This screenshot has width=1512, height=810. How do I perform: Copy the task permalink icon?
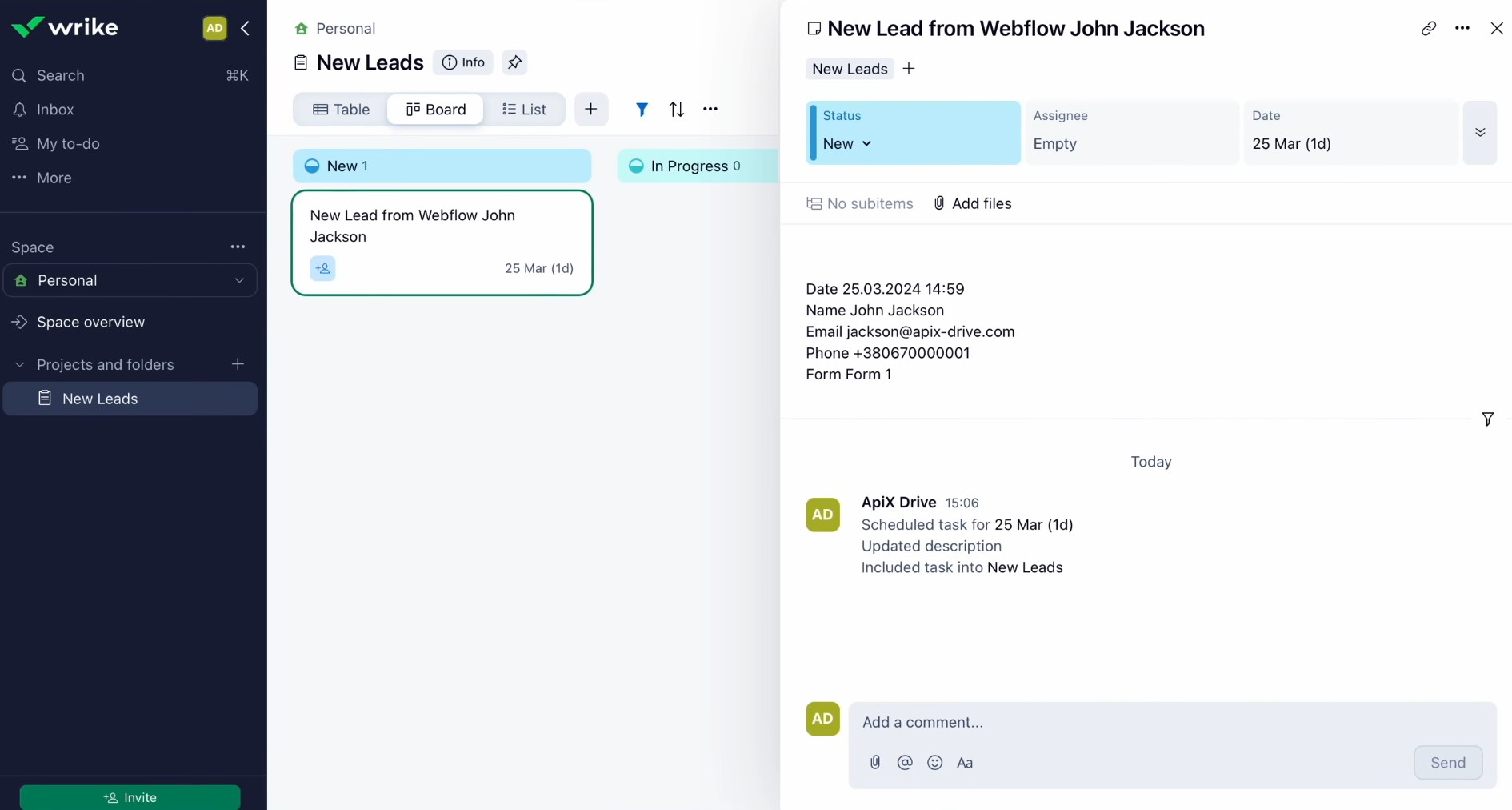click(1429, 29)
